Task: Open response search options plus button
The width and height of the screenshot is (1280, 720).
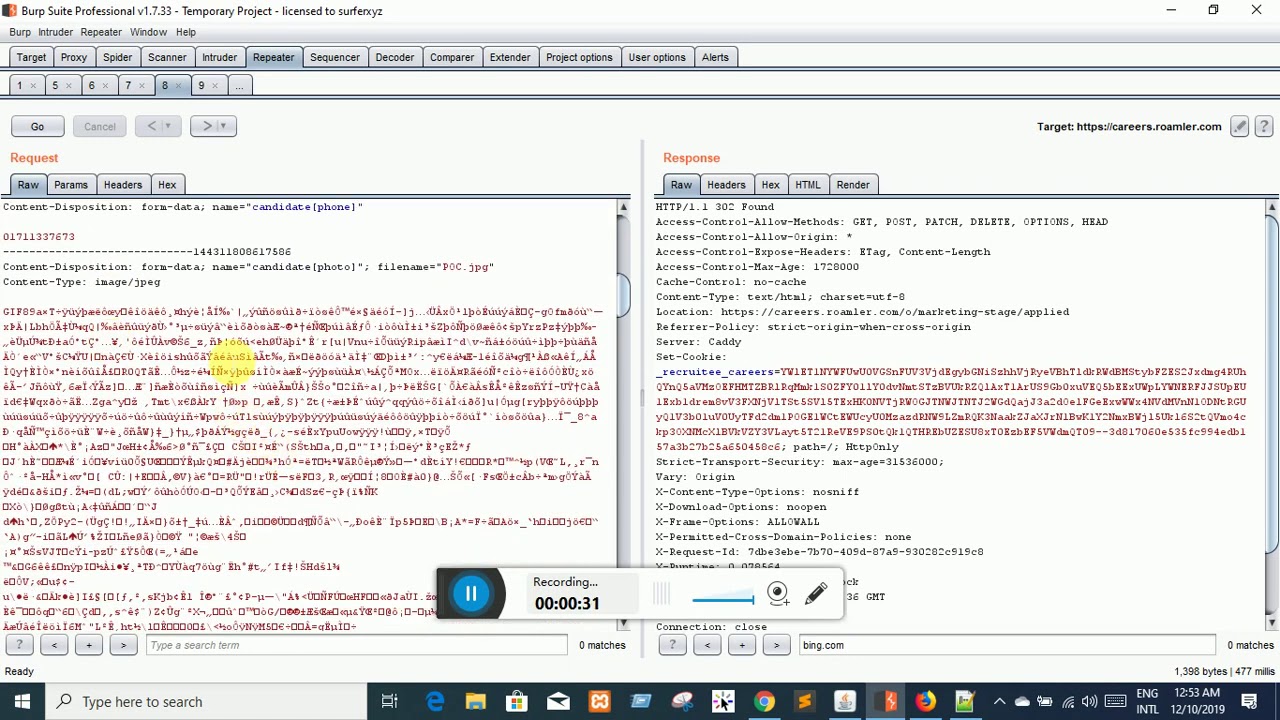Action: click(x=742, y=645)
